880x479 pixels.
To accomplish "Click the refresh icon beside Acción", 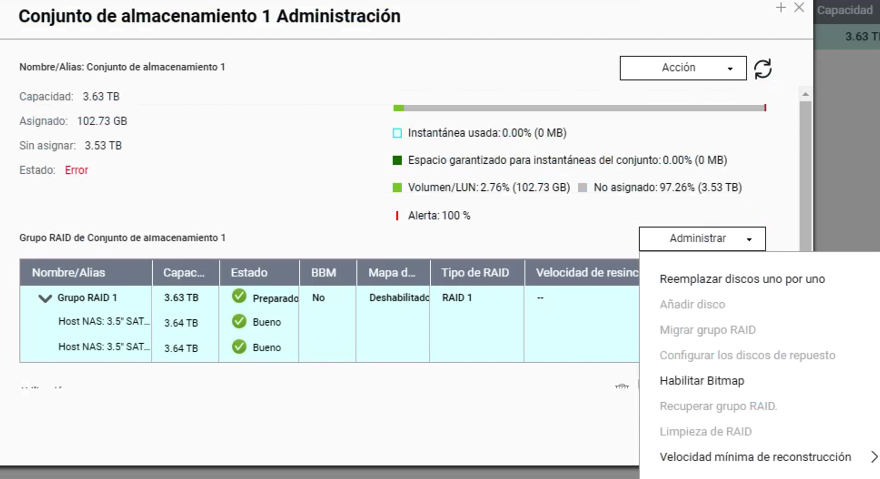I will [x=763, y=68].
